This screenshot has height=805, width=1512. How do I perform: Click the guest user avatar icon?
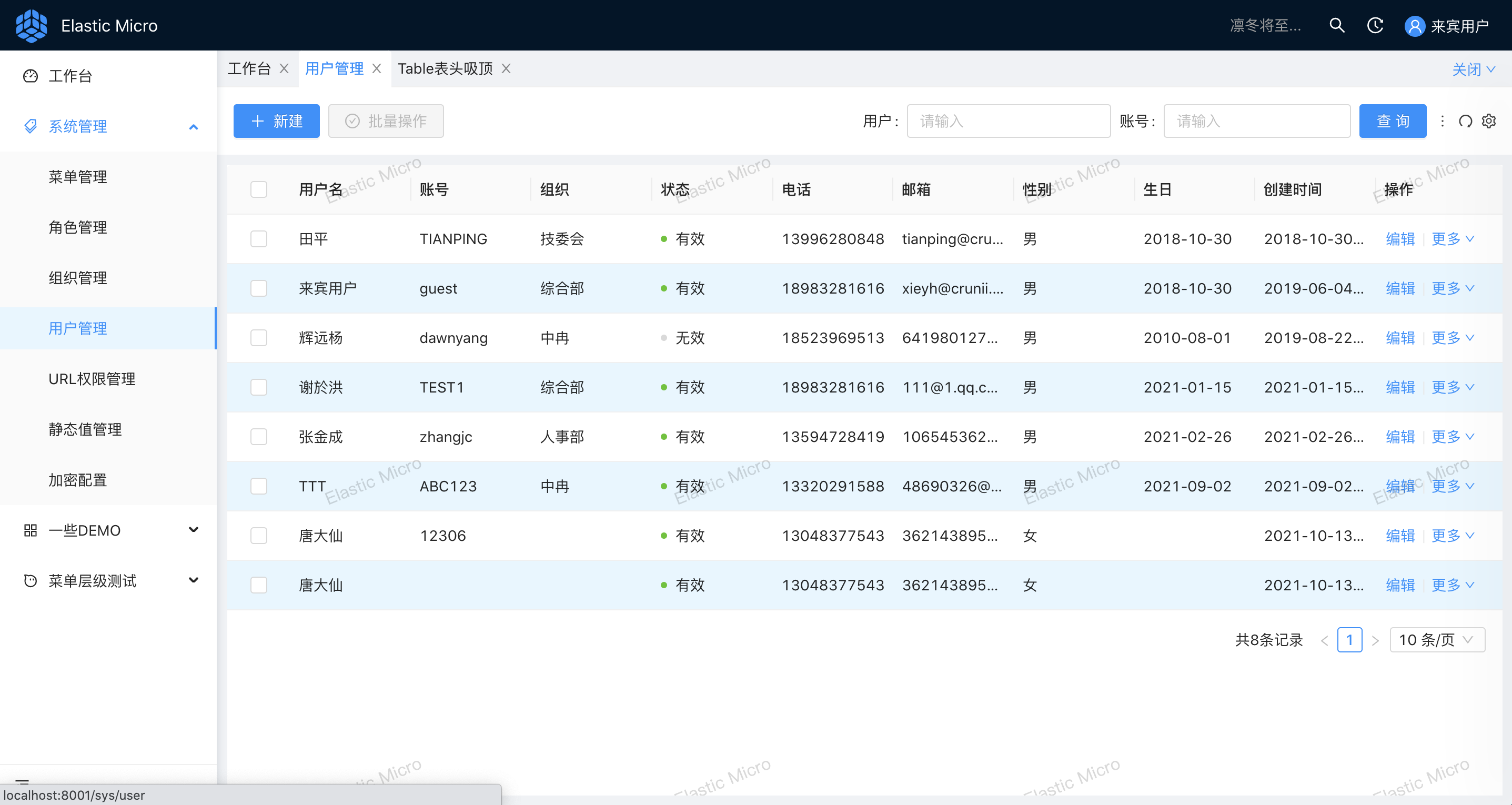click(1415, 26)
